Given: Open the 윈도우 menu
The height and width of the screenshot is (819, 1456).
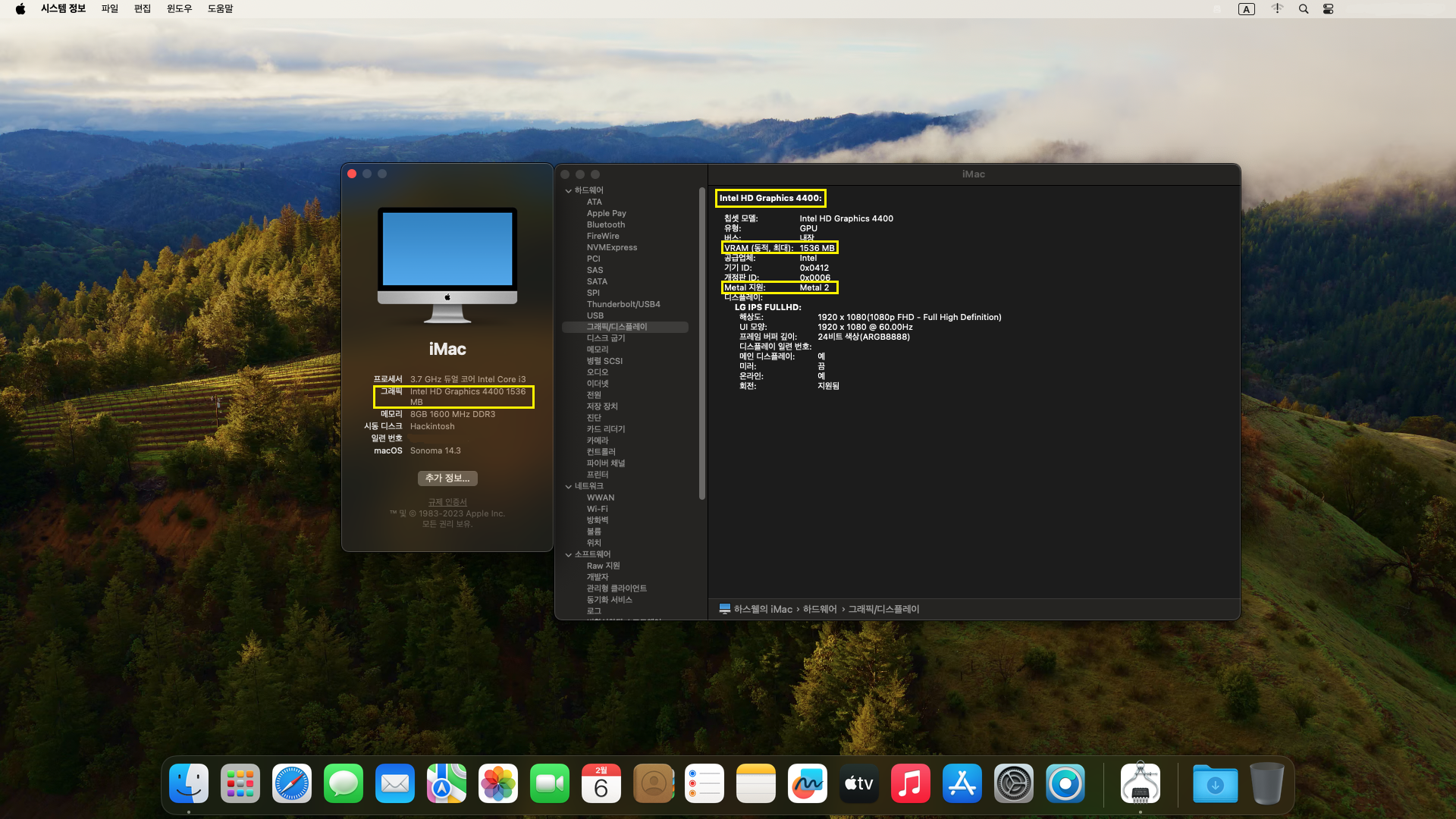Looking at the screenshot, I should (x=179, y=9).
